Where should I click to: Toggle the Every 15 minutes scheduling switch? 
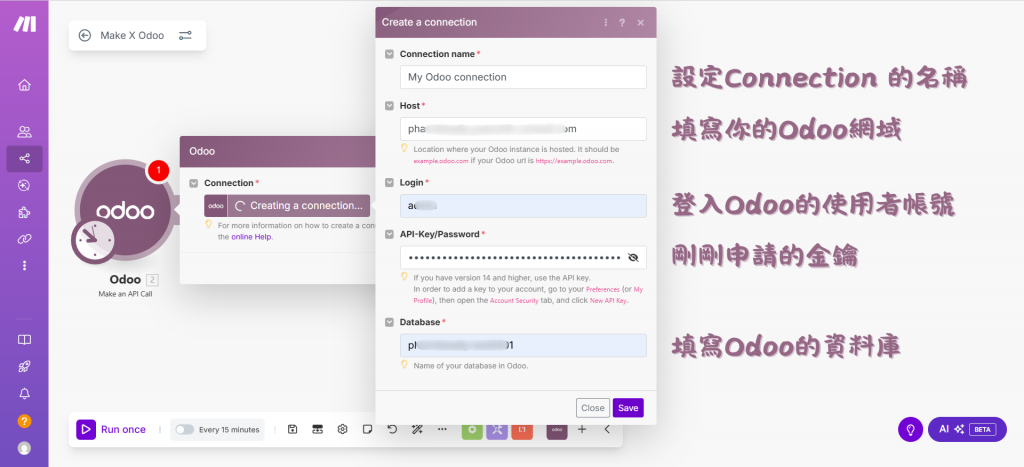[x=185, y=429]
